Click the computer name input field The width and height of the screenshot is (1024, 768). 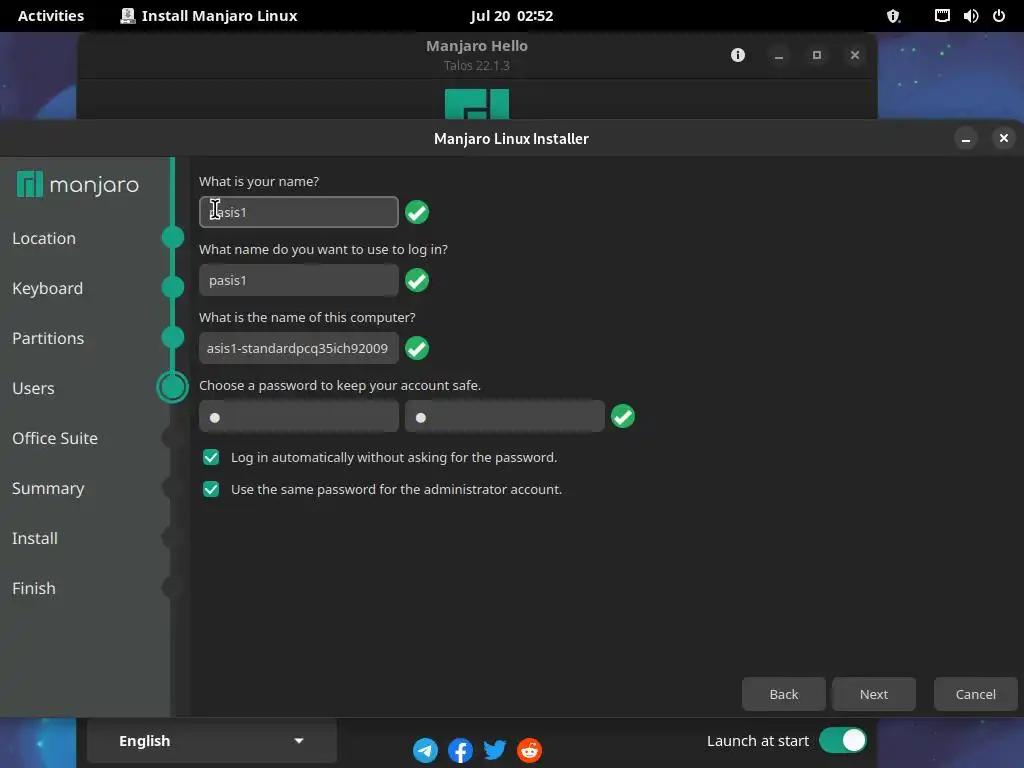[298, 348]
